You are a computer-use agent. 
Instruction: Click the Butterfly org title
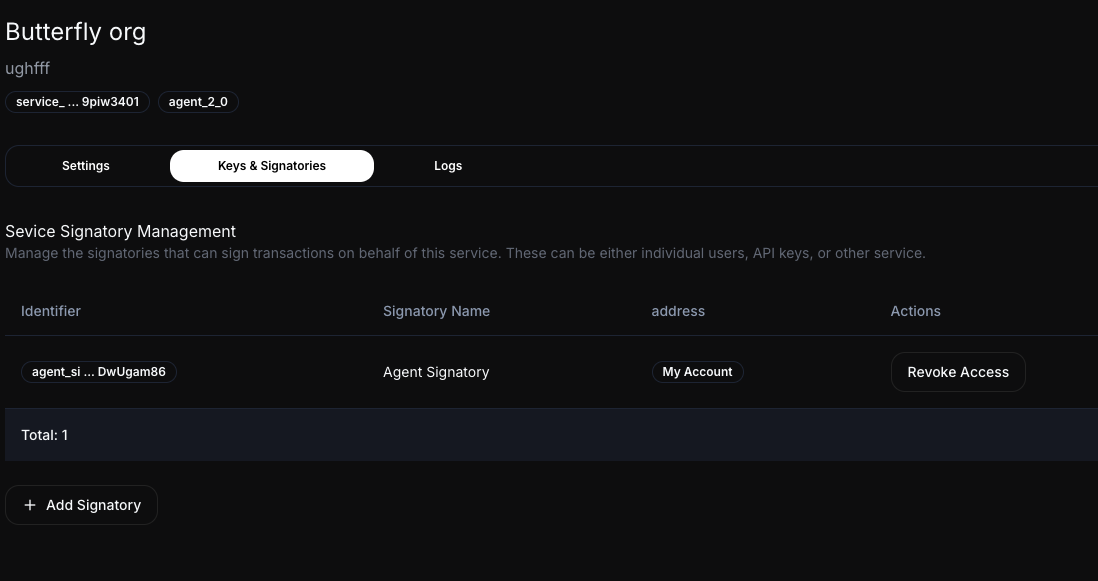click(76, 32)
